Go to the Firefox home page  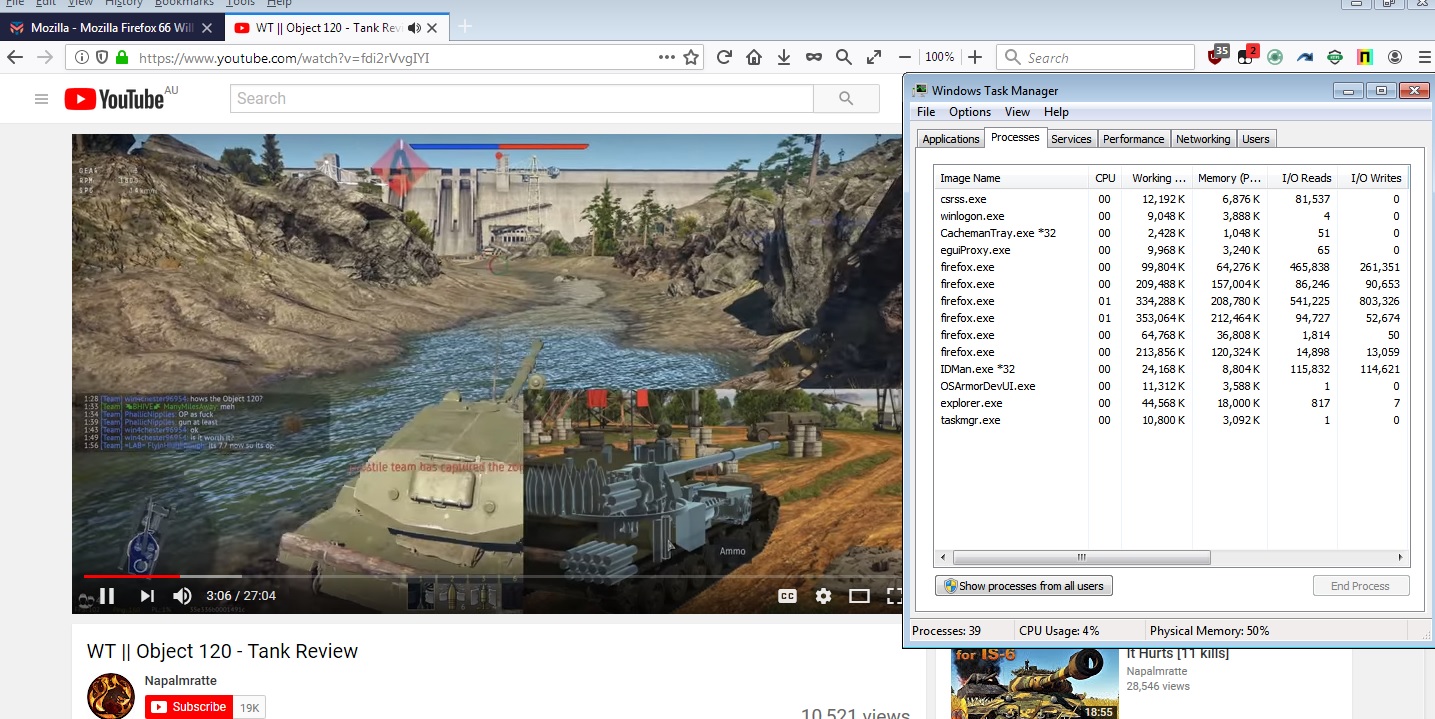[754, 58]
